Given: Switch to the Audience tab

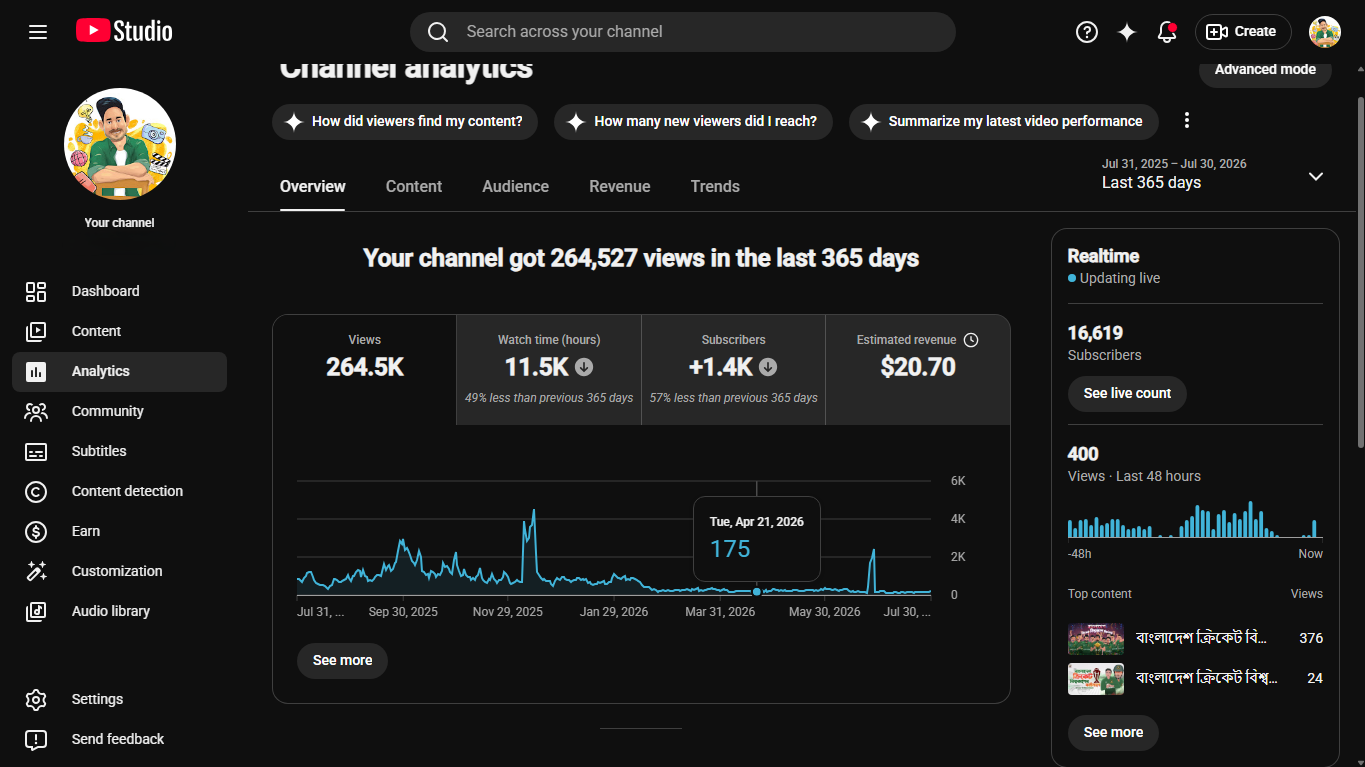Looking at the screenshot, I should 515,187.
